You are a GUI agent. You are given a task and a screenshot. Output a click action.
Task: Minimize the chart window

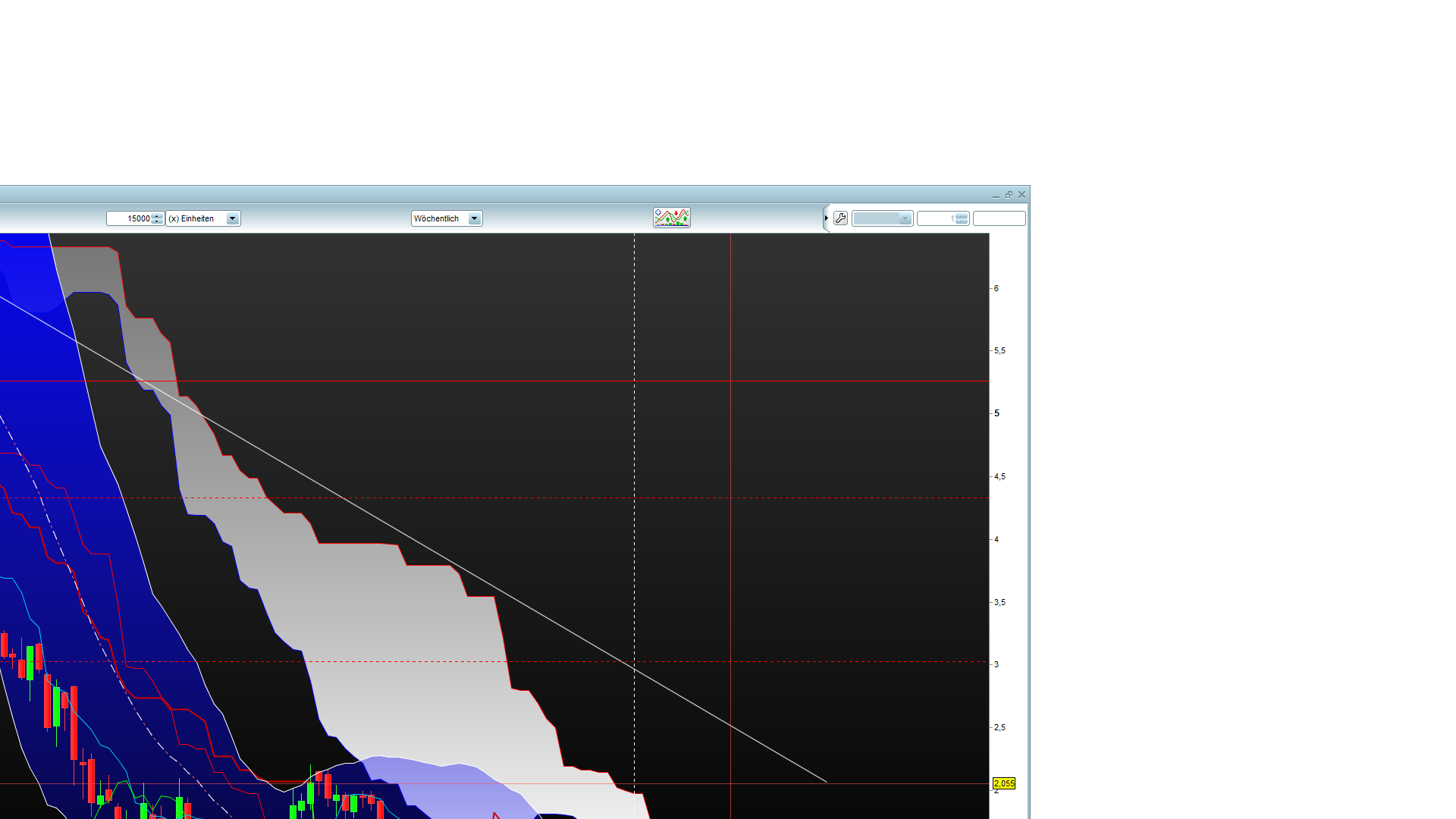[996, 196]
